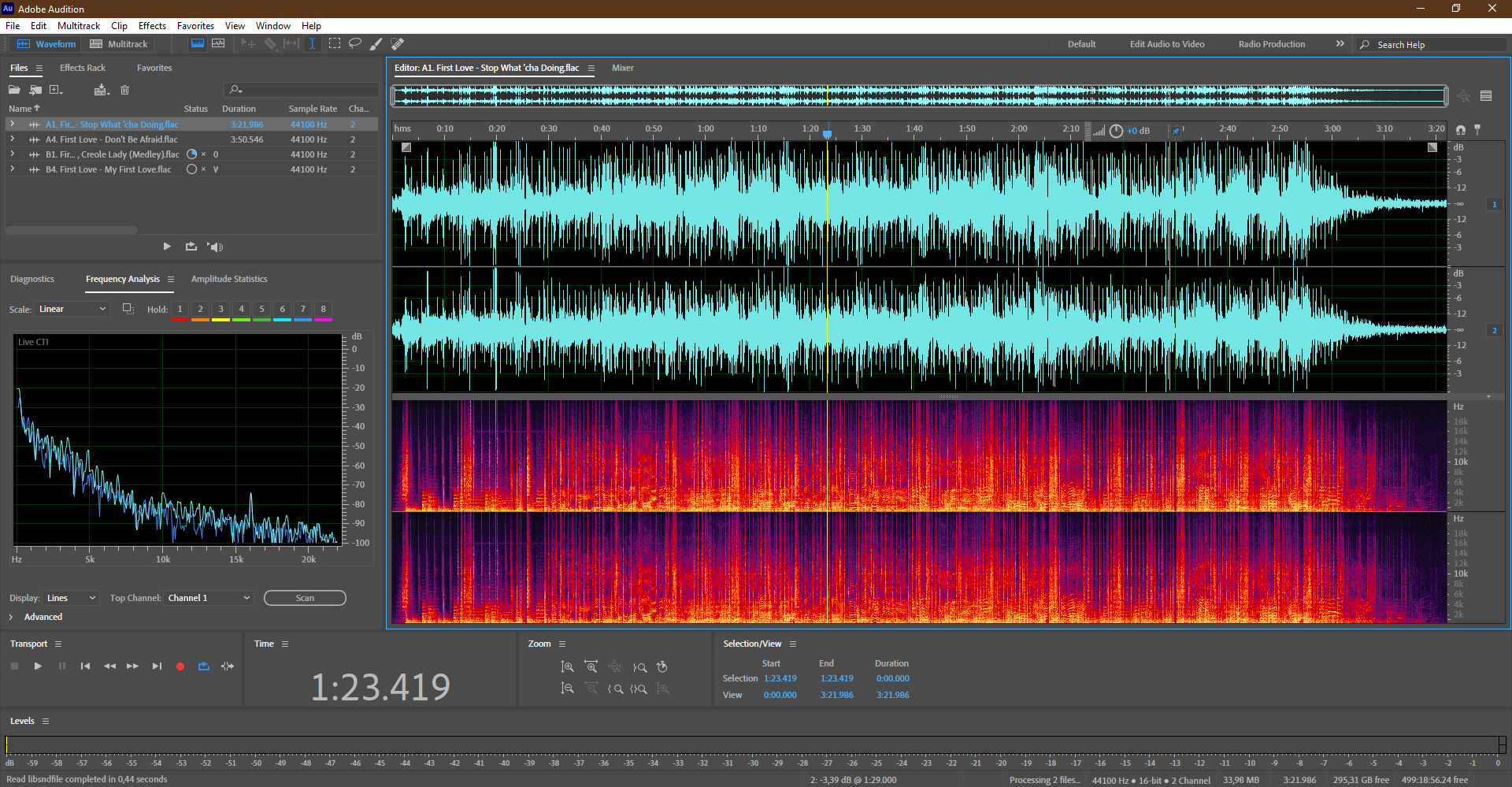Switch to the Effects Rack tab

tap(83, 68)
